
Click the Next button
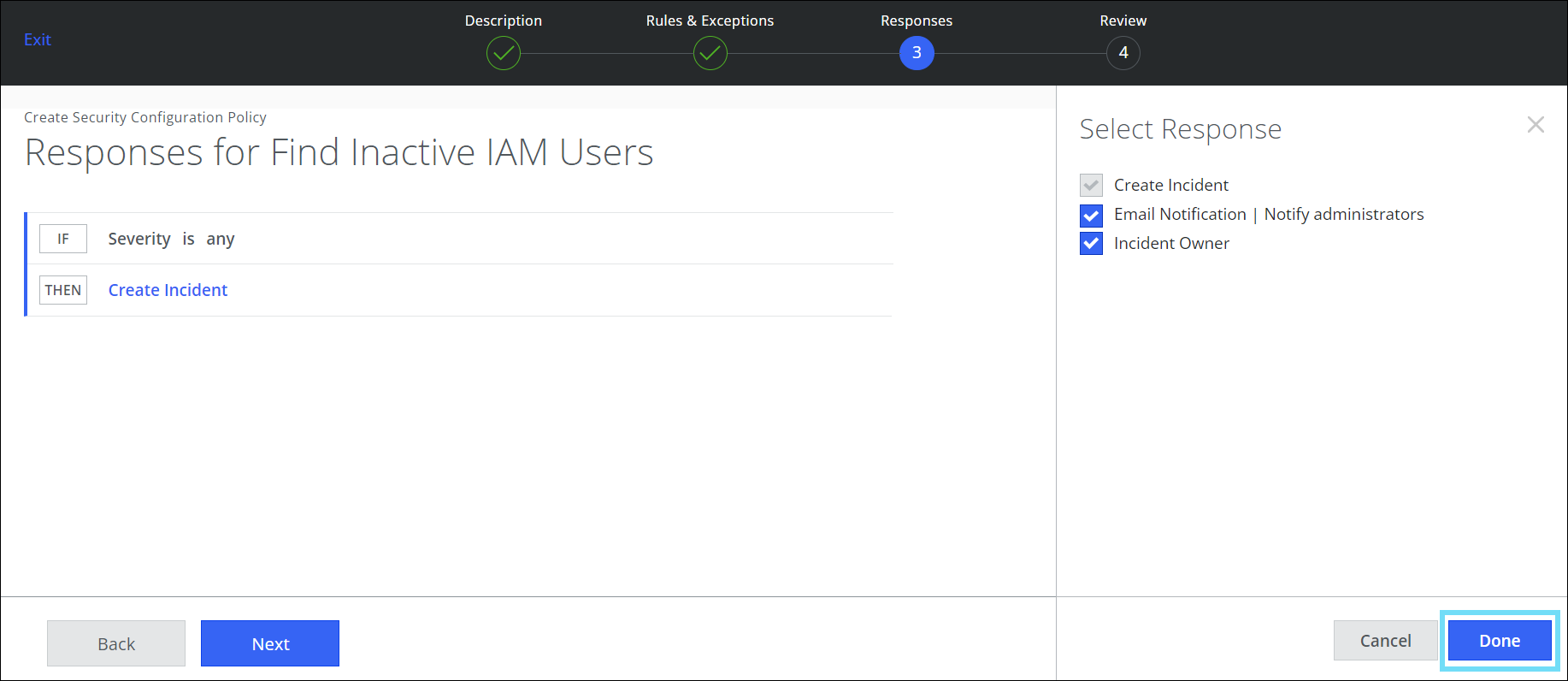coord(270,643)
